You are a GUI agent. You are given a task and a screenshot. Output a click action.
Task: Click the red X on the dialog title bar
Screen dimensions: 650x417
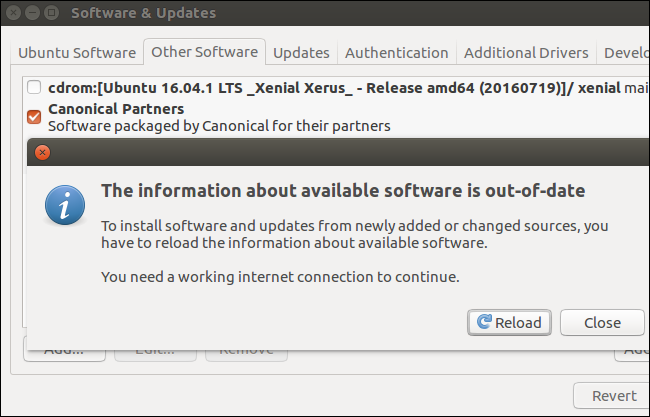[x=42, y=153]
